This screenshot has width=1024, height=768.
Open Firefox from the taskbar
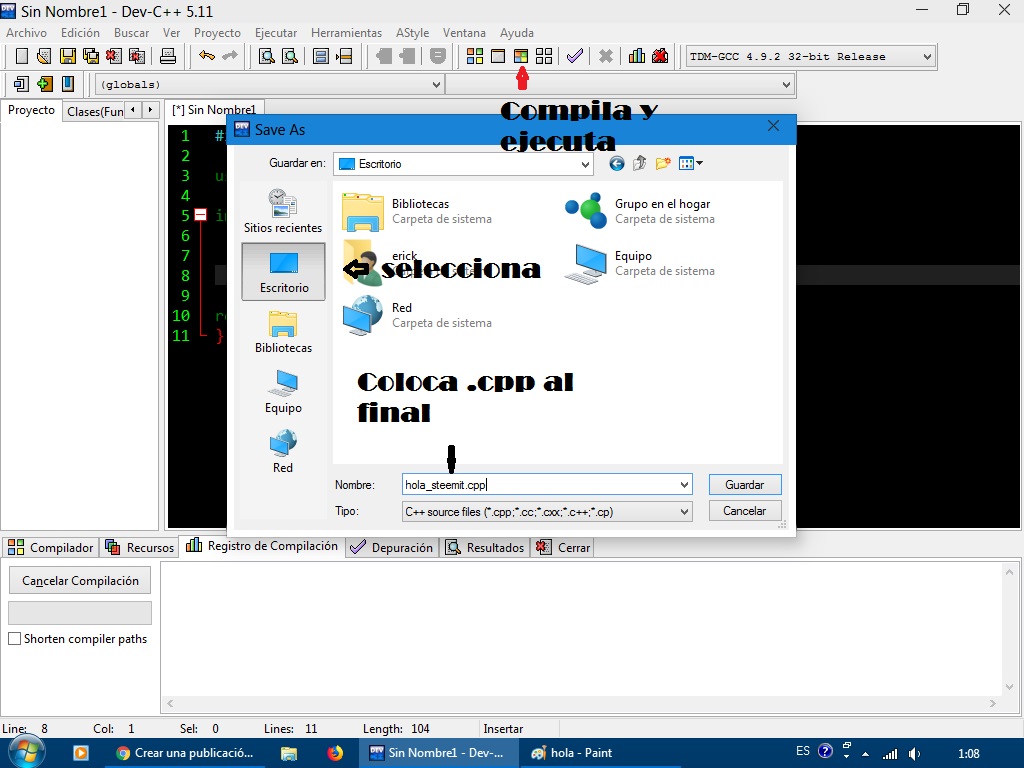tap(335, 753)
